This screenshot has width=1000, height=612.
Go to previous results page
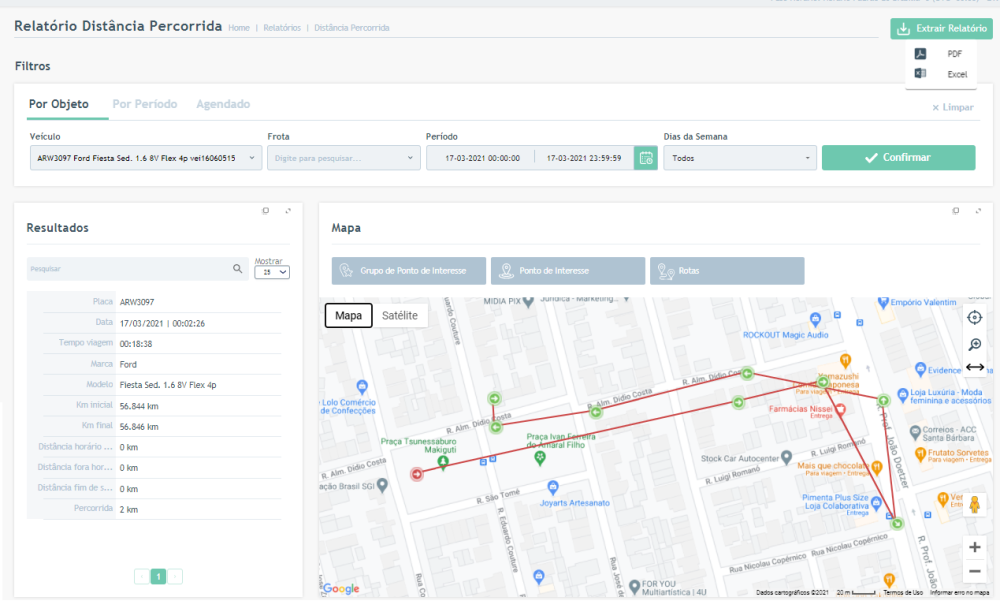(142, 576)
